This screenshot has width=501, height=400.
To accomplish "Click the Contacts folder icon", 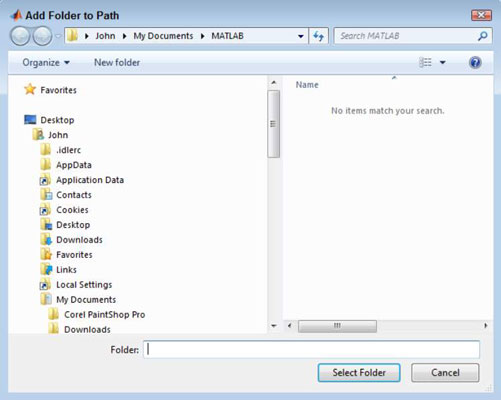I will point(46,194).
